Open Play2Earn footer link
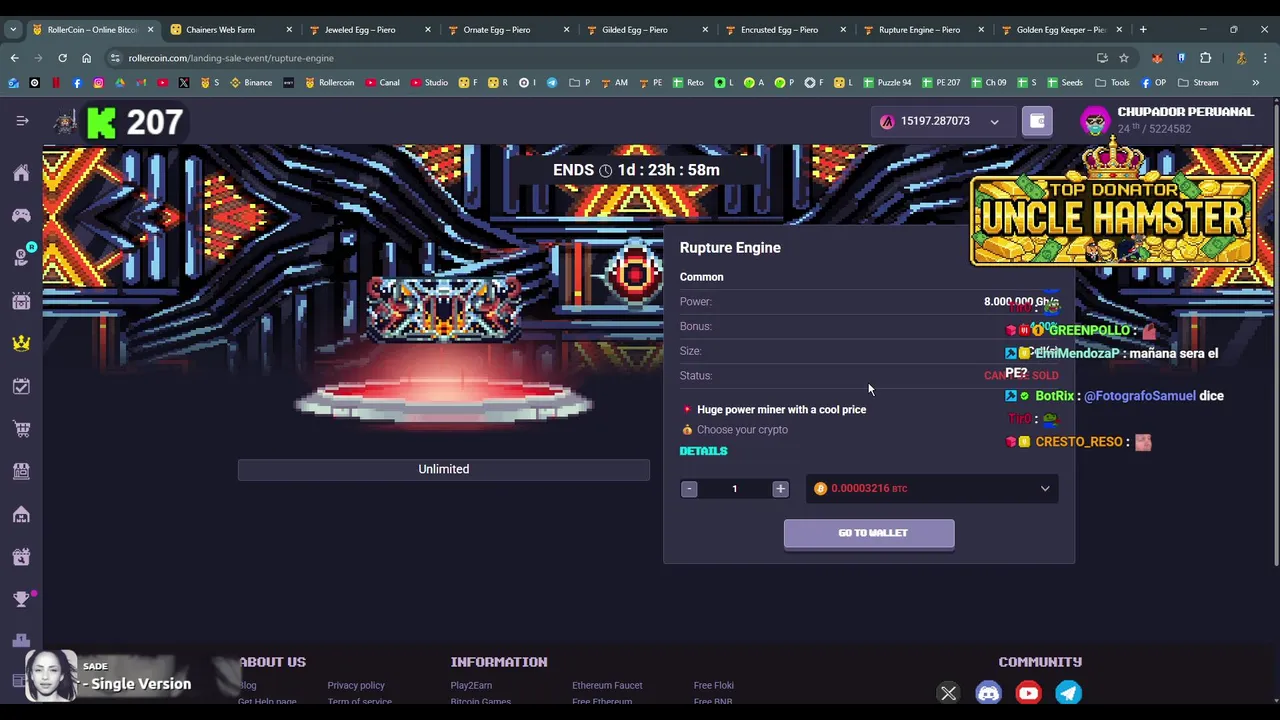 471,685
